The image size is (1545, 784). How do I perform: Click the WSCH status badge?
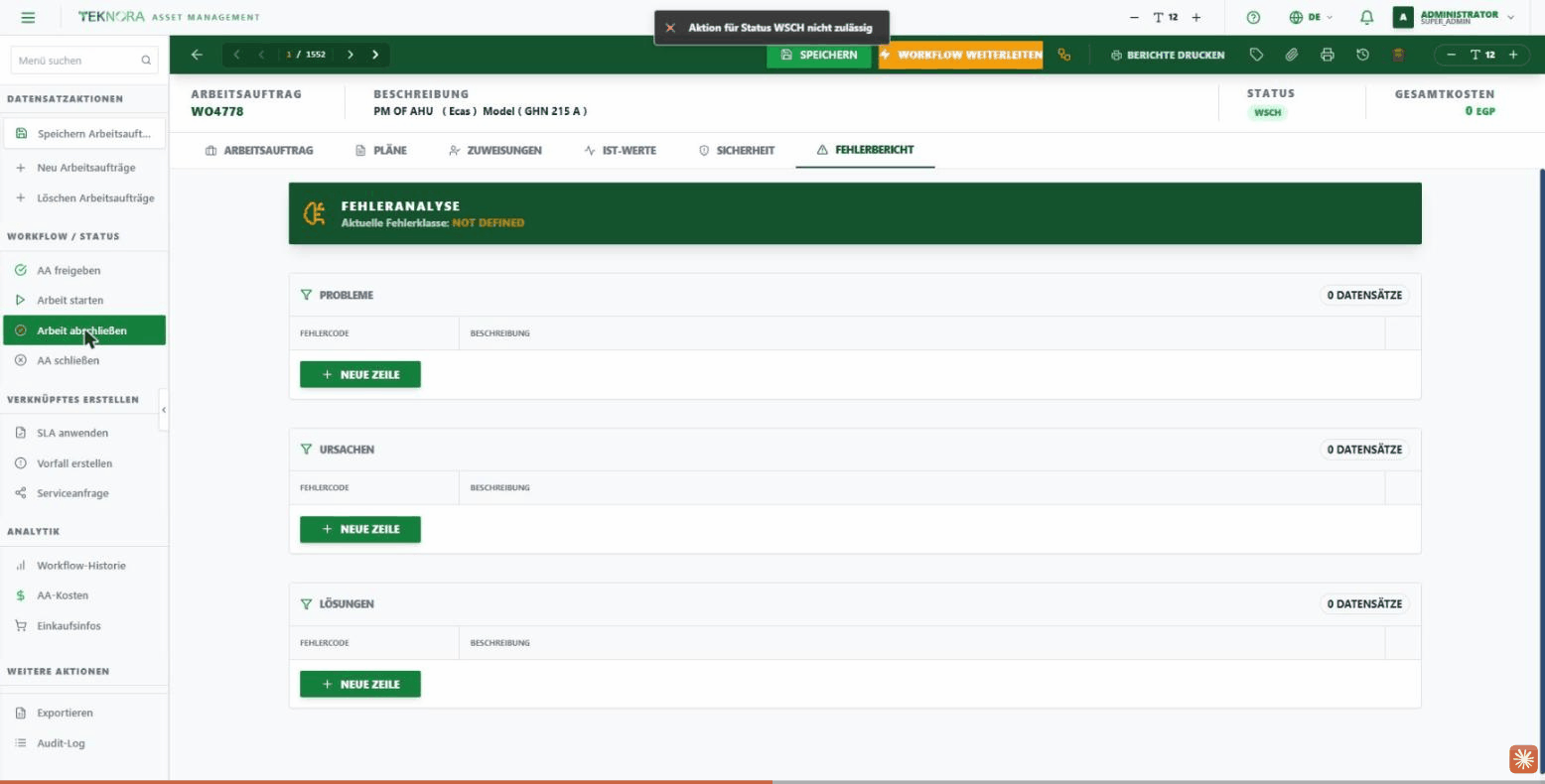tap(1268, 112)
